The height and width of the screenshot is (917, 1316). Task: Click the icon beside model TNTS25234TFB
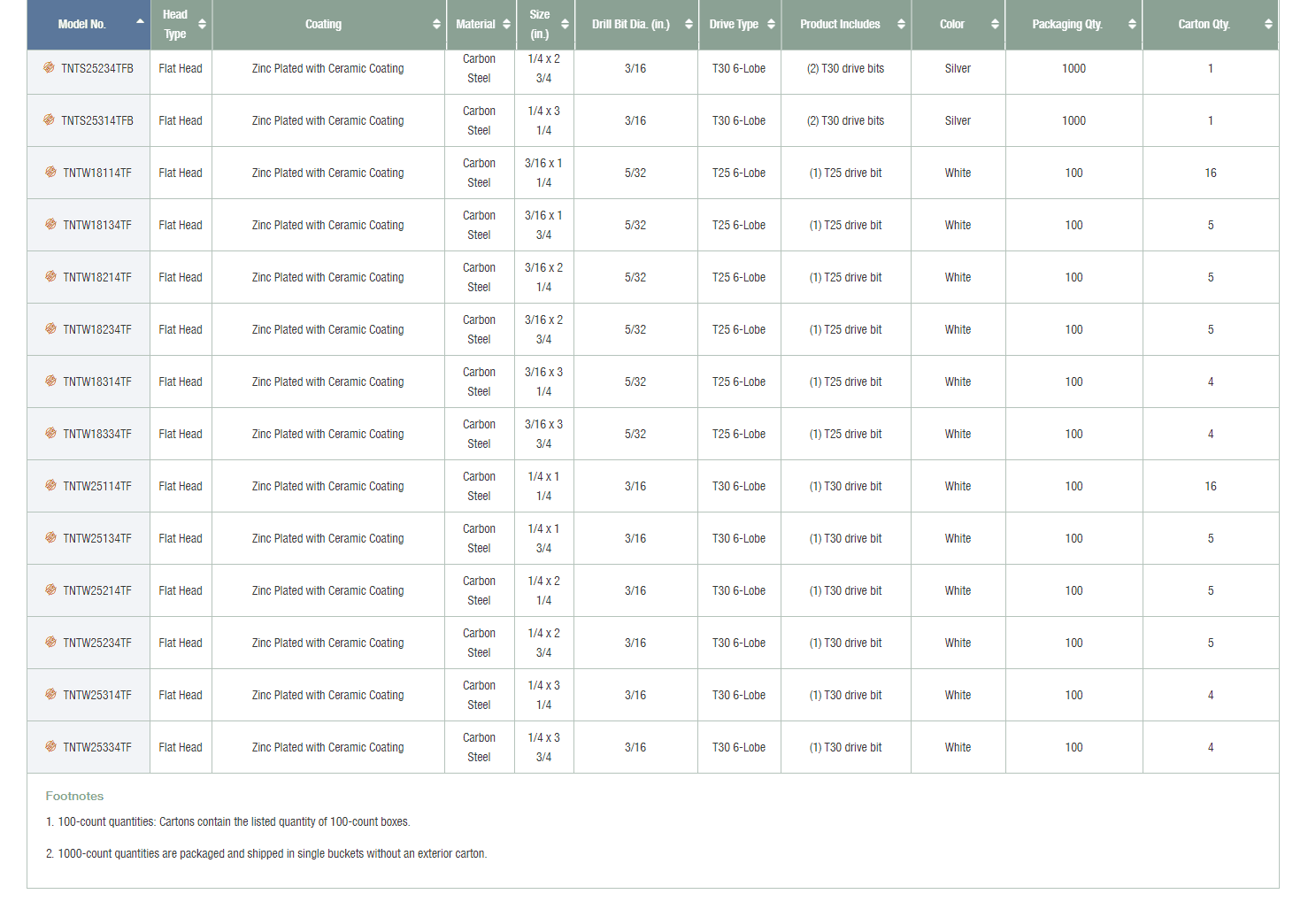[49, 67]
